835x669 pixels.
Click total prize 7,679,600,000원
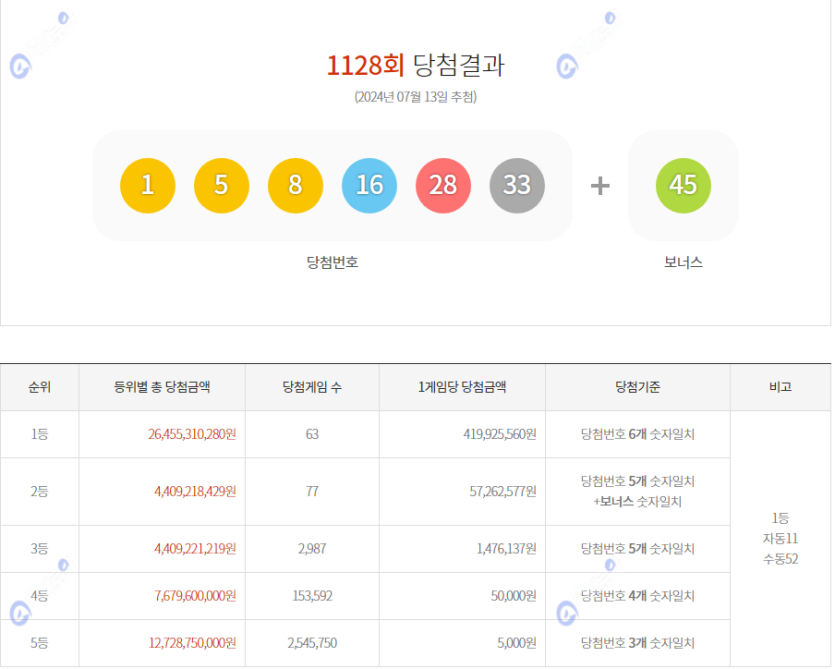195,595
